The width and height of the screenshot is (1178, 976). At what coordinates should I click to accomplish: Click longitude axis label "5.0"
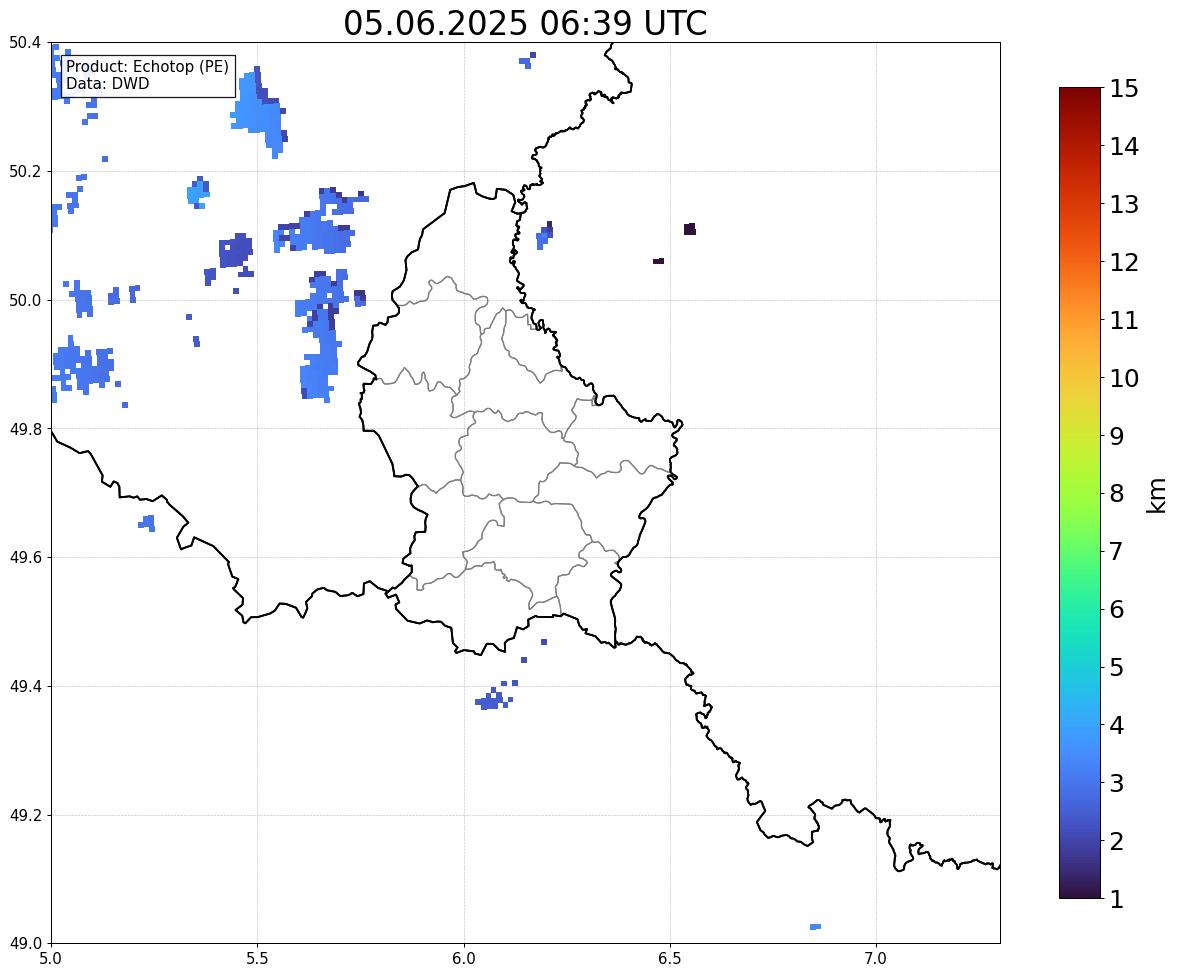point(51,959)
